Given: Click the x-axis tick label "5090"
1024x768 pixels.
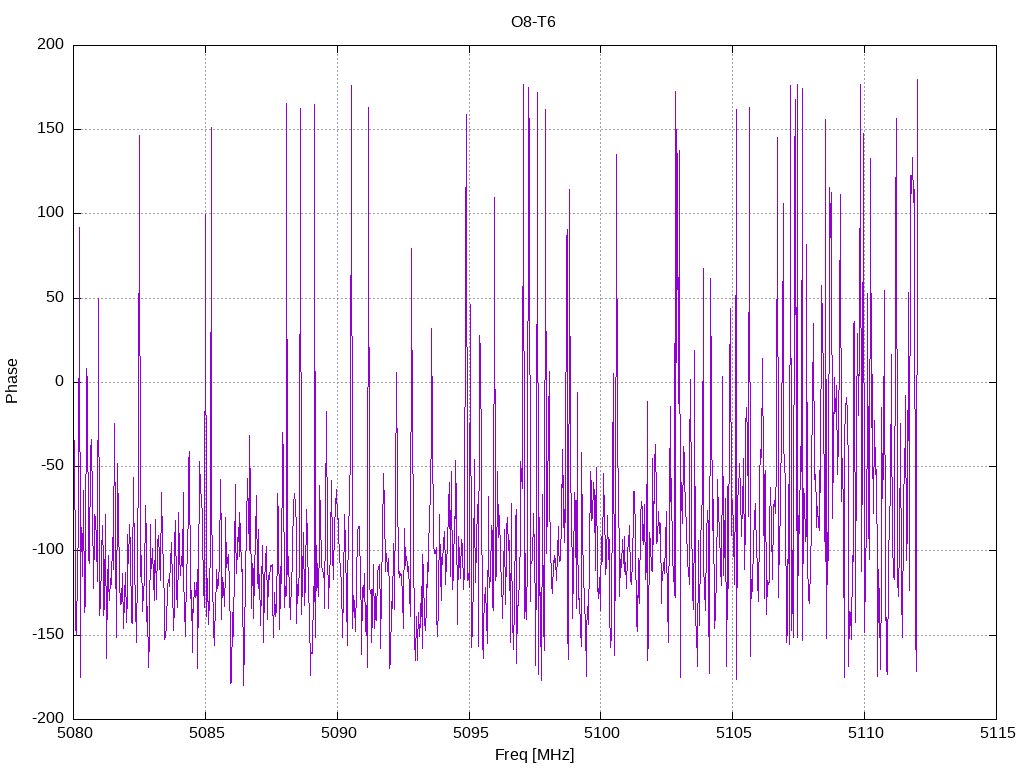Looking at the screenshot, I should click(338, 733).
